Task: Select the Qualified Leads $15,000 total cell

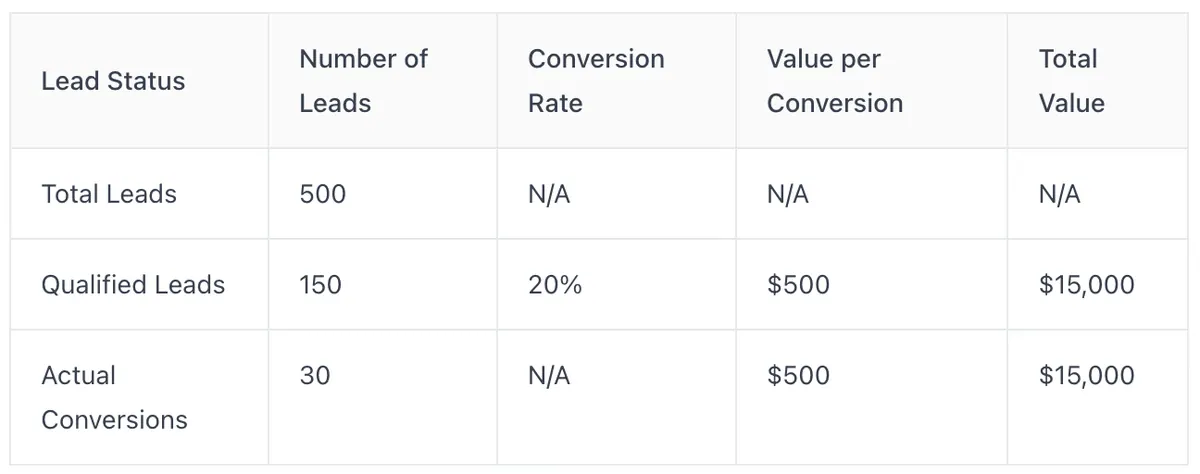Action: pos(1087,285)
